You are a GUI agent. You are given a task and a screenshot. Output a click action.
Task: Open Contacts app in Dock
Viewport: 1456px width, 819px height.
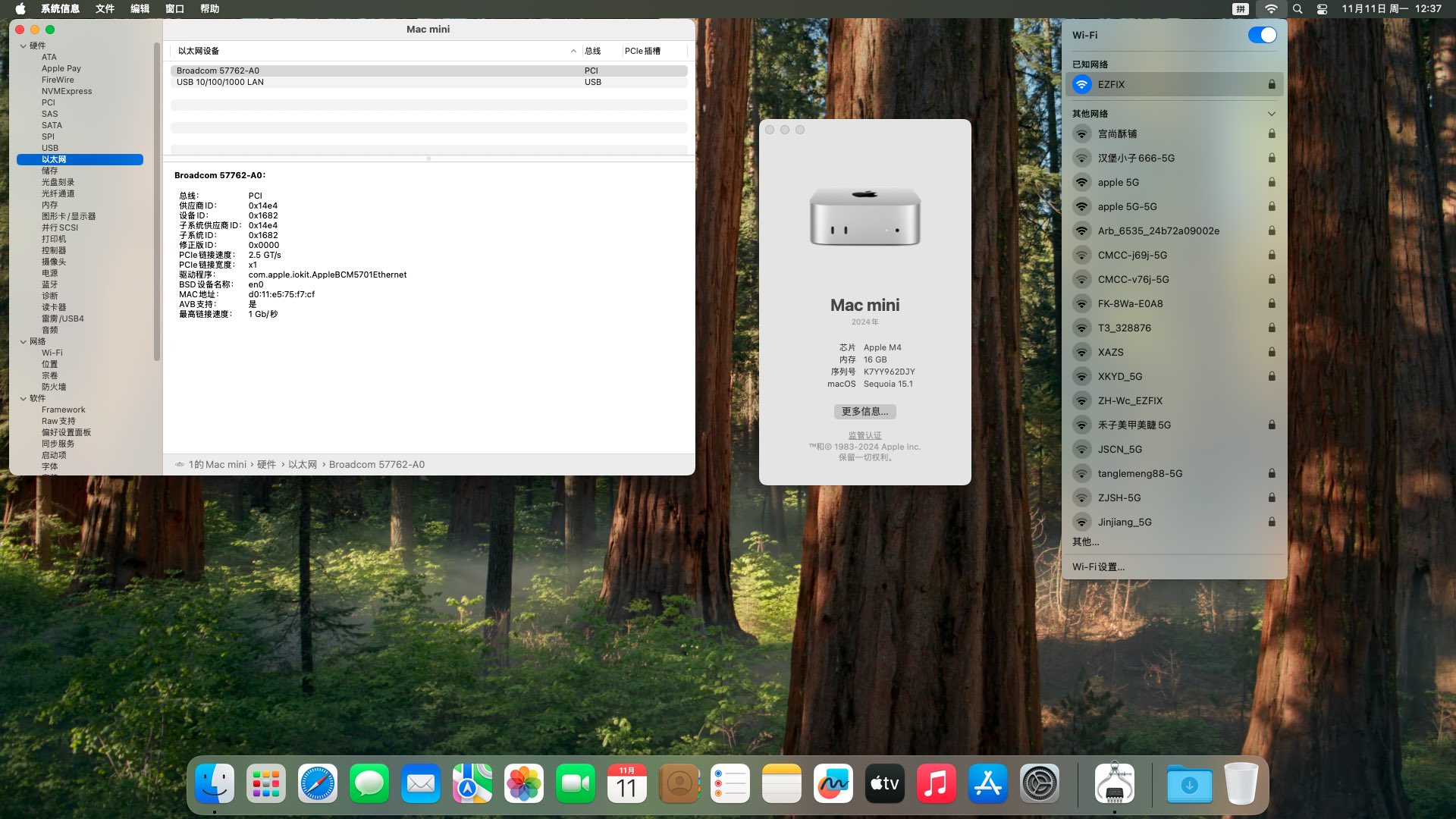click(x=679, y=783)
